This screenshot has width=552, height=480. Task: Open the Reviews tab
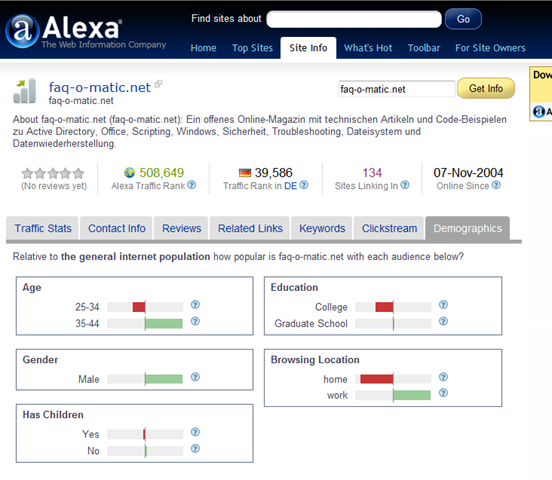pyautogui.click(x=181, y=228)
